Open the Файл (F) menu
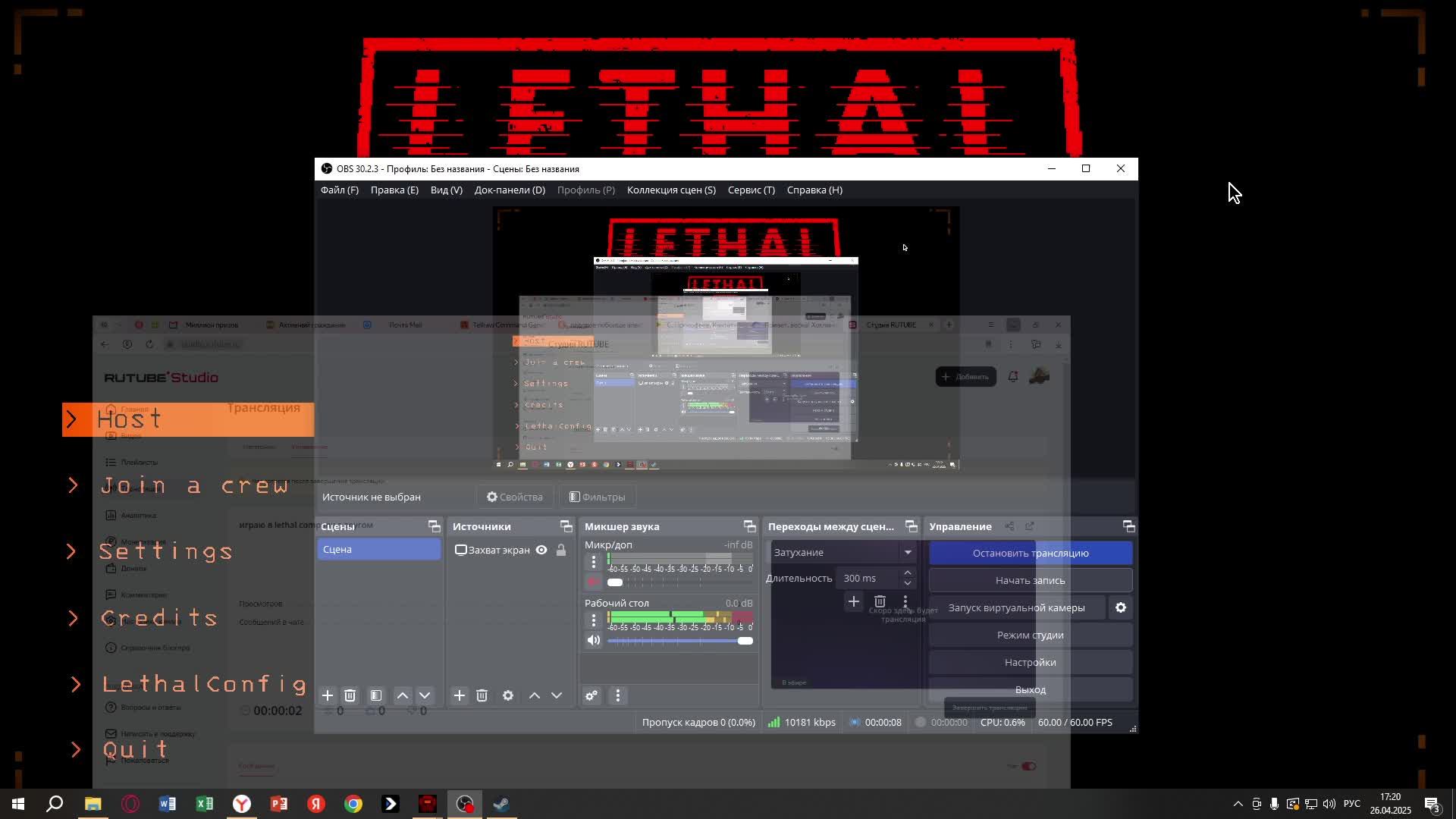1456x819 pixels. 339,190
